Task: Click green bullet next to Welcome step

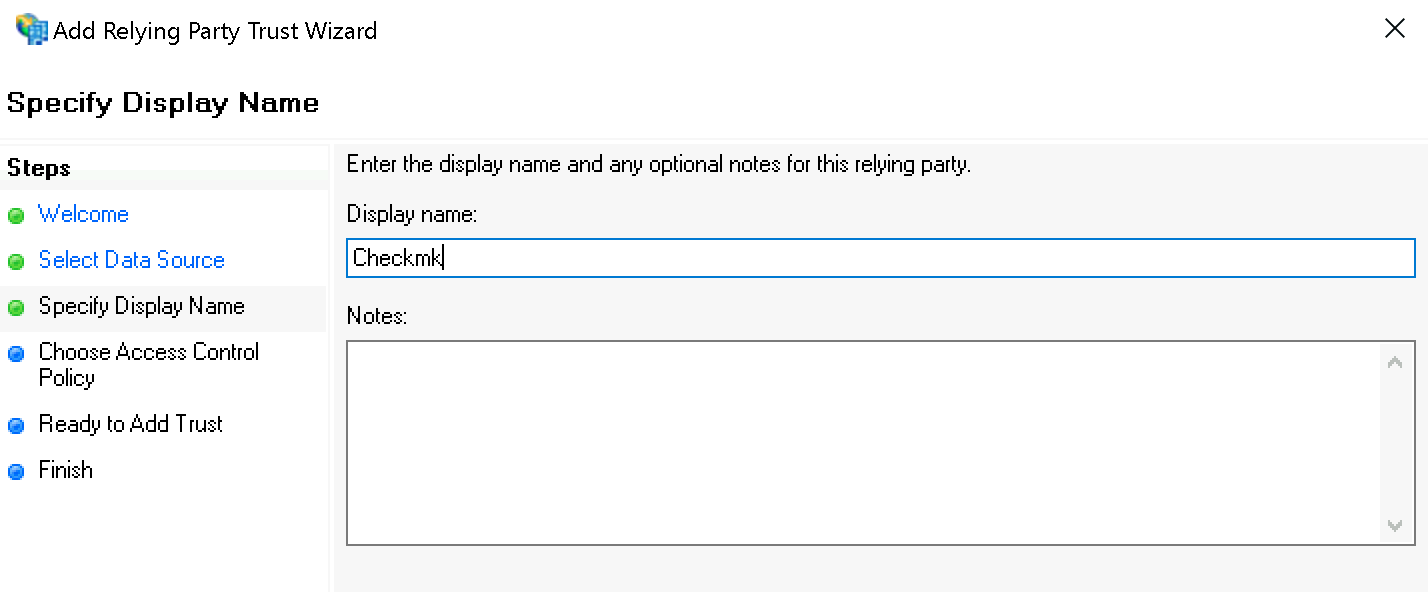Action: 16,216
